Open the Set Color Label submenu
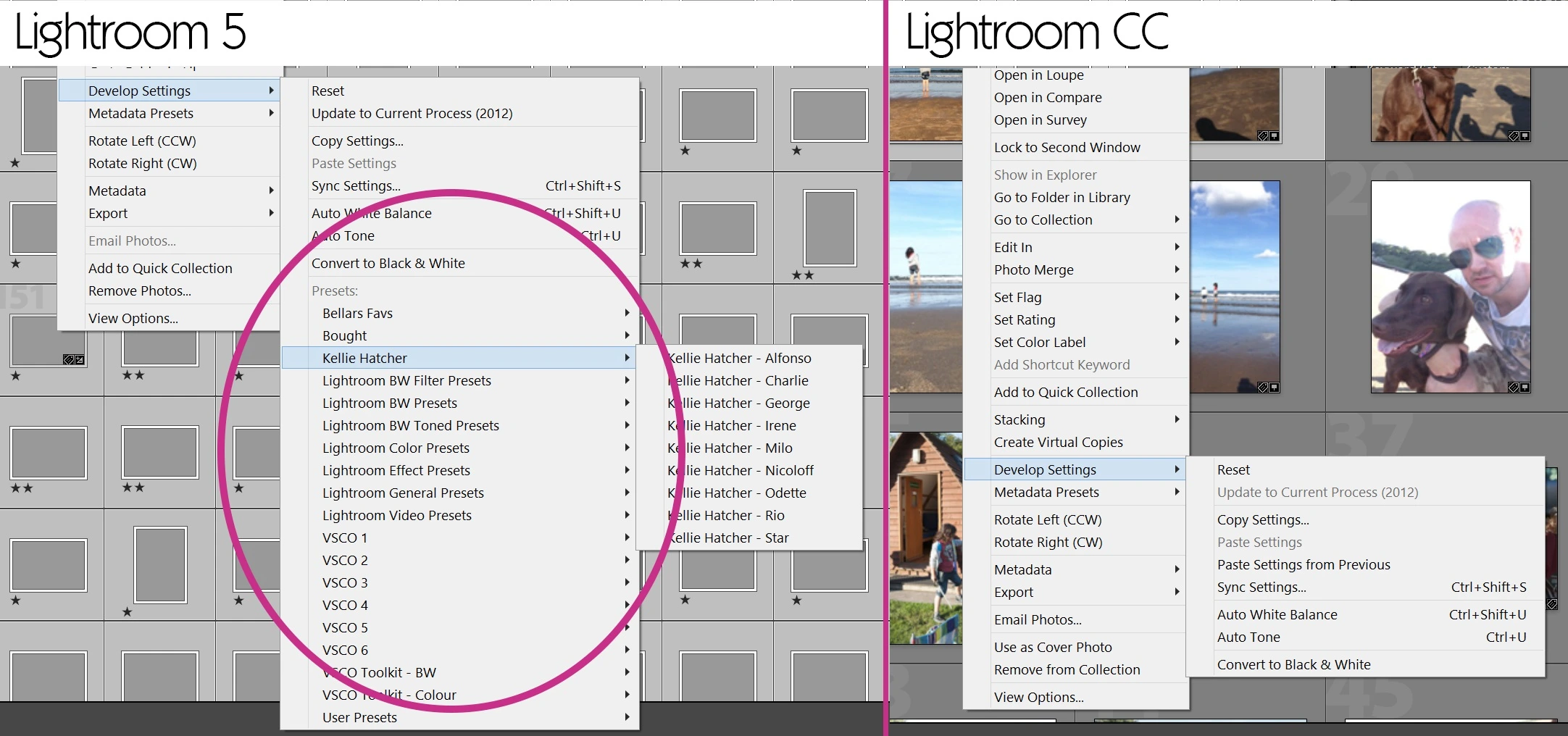Image resolution: width=1568 pixels, height=736 pixels. point(1076,342)
